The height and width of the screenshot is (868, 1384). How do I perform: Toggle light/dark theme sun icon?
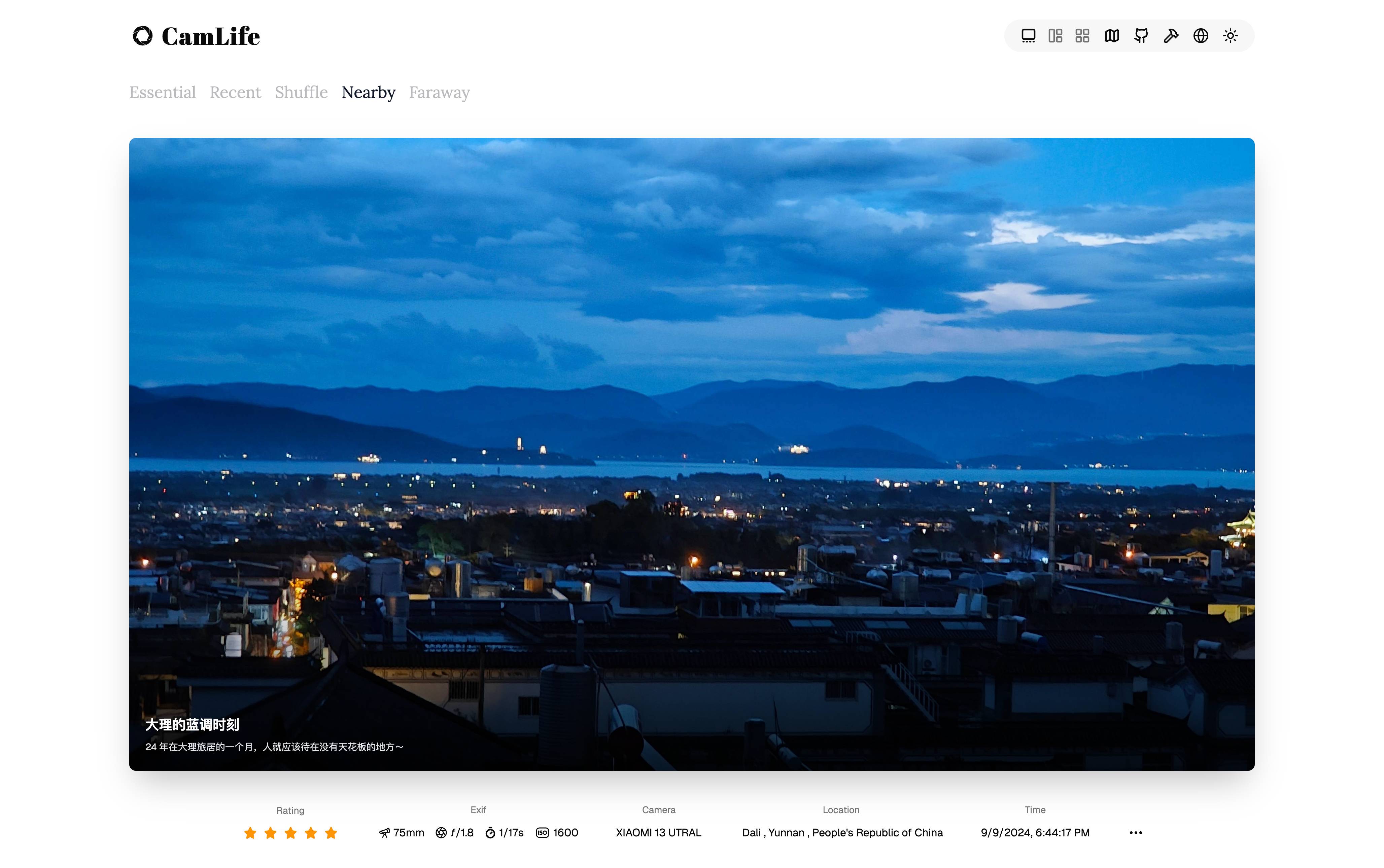coord(1230,36)
